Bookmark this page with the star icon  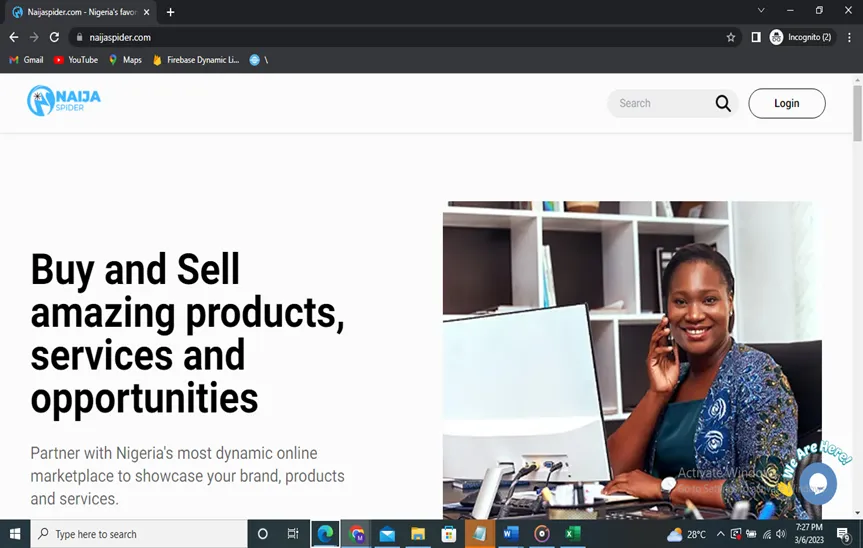730,37
